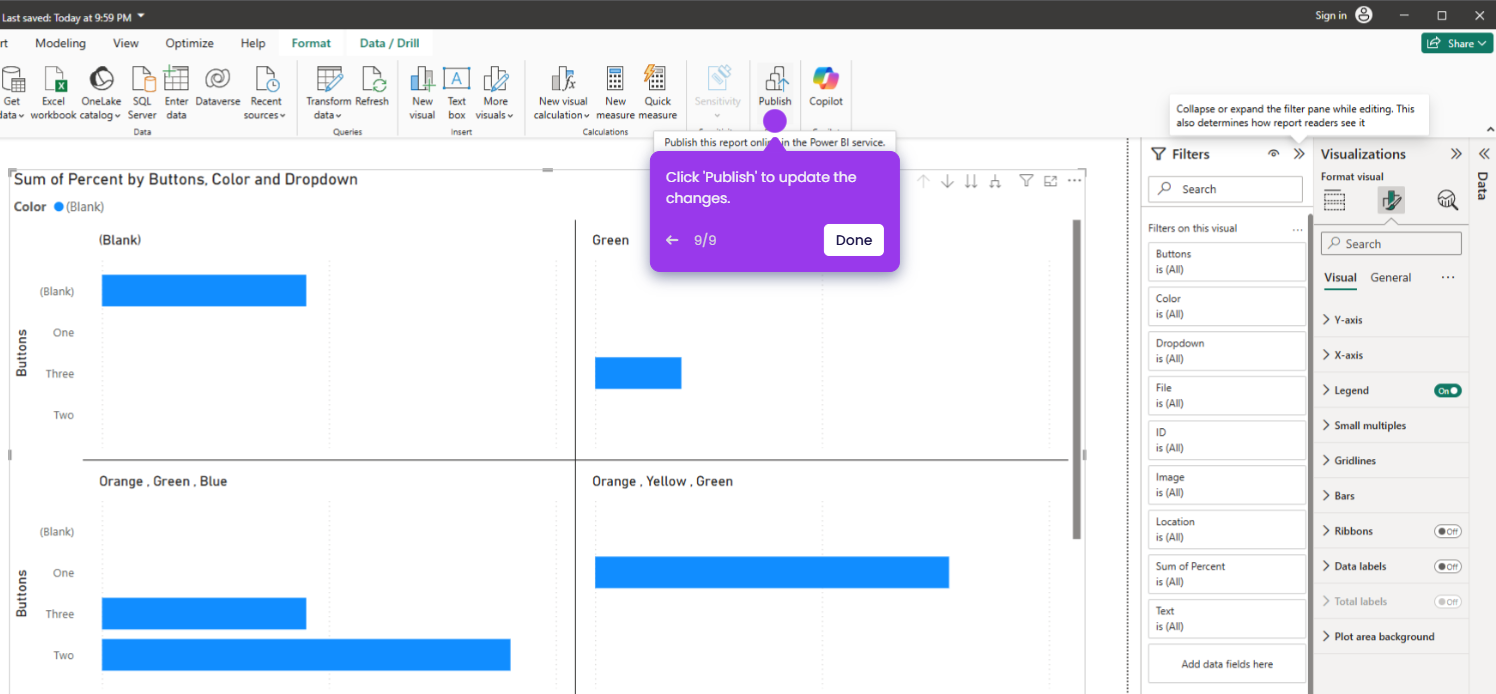
Task: Open the Optimize tab
Action: [x=190, y=43]
